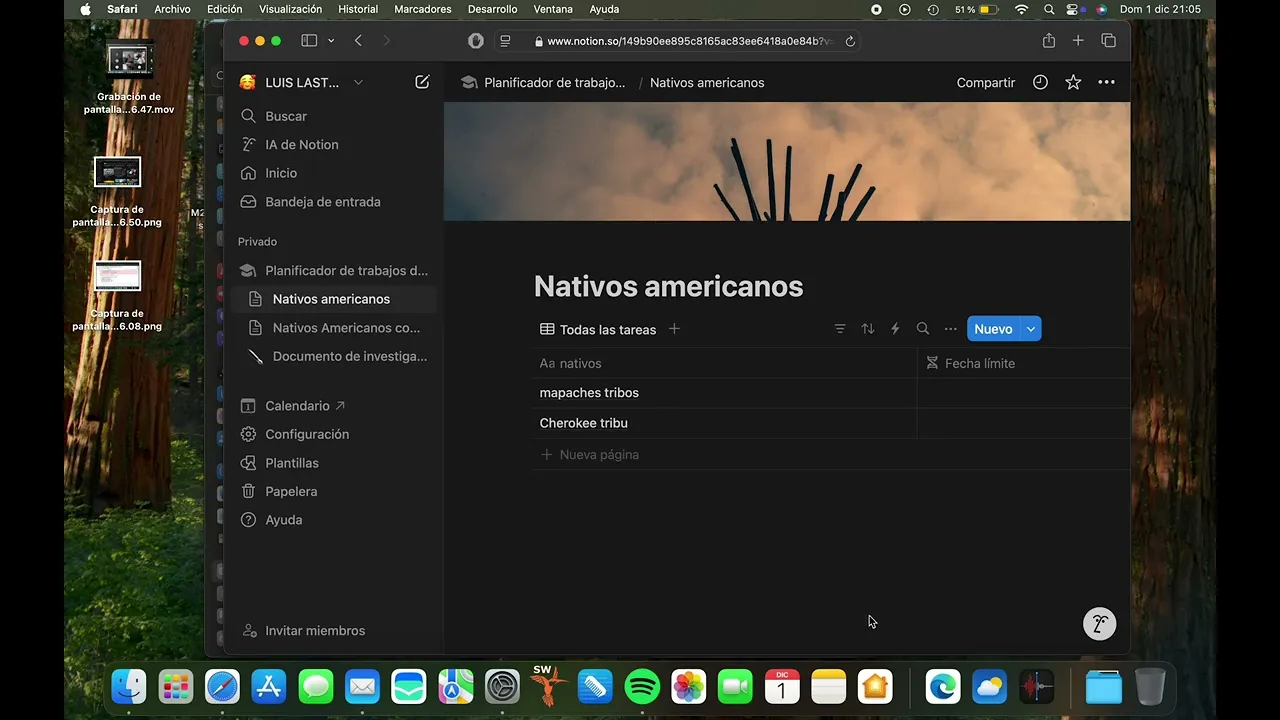The width and height of the screenshot is (1280, 720).
Task: Open automations lightning bolt icon
Action: 895,329
